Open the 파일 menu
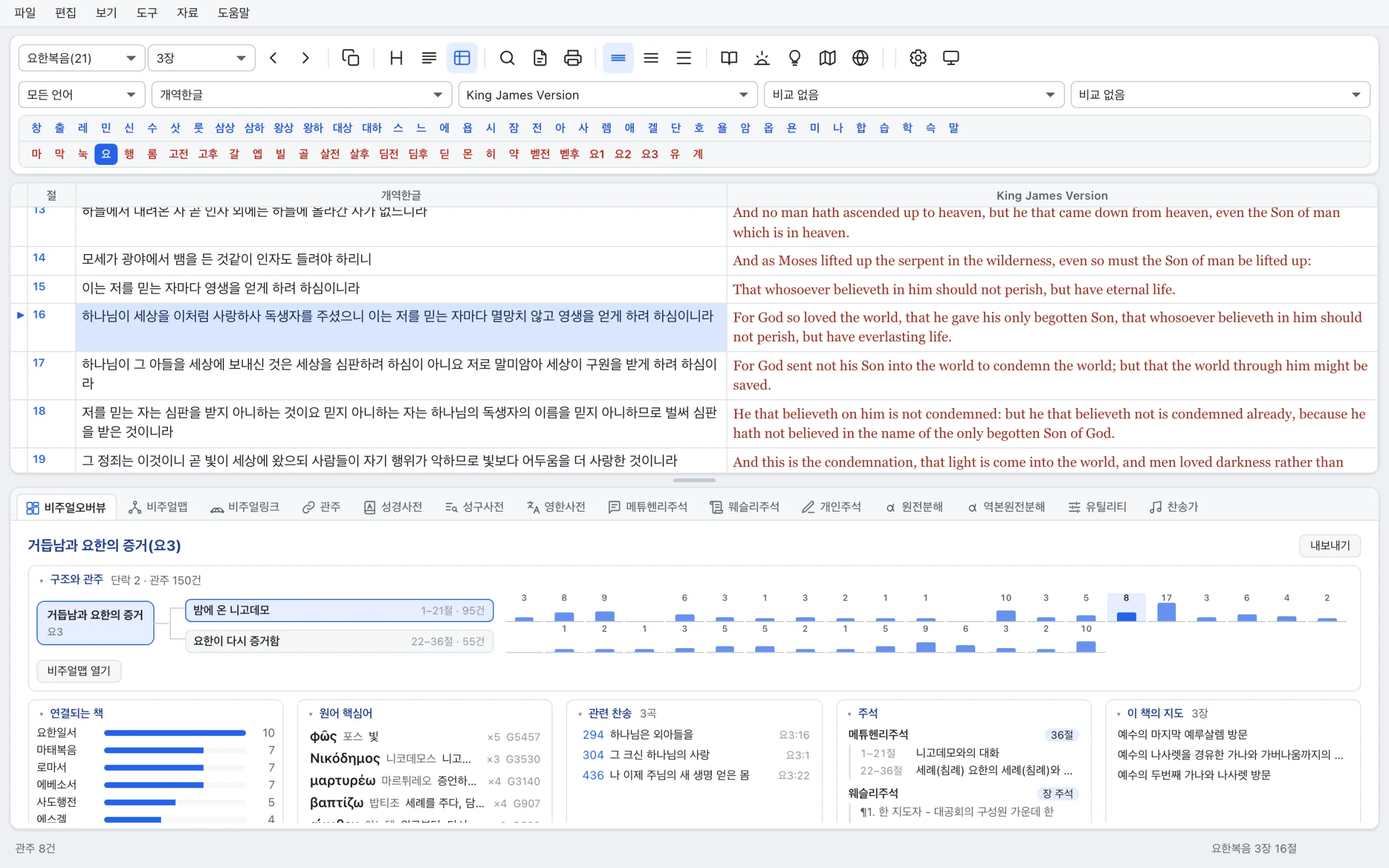Screen dimensions: 1389x868 click(x=25, y=12)
